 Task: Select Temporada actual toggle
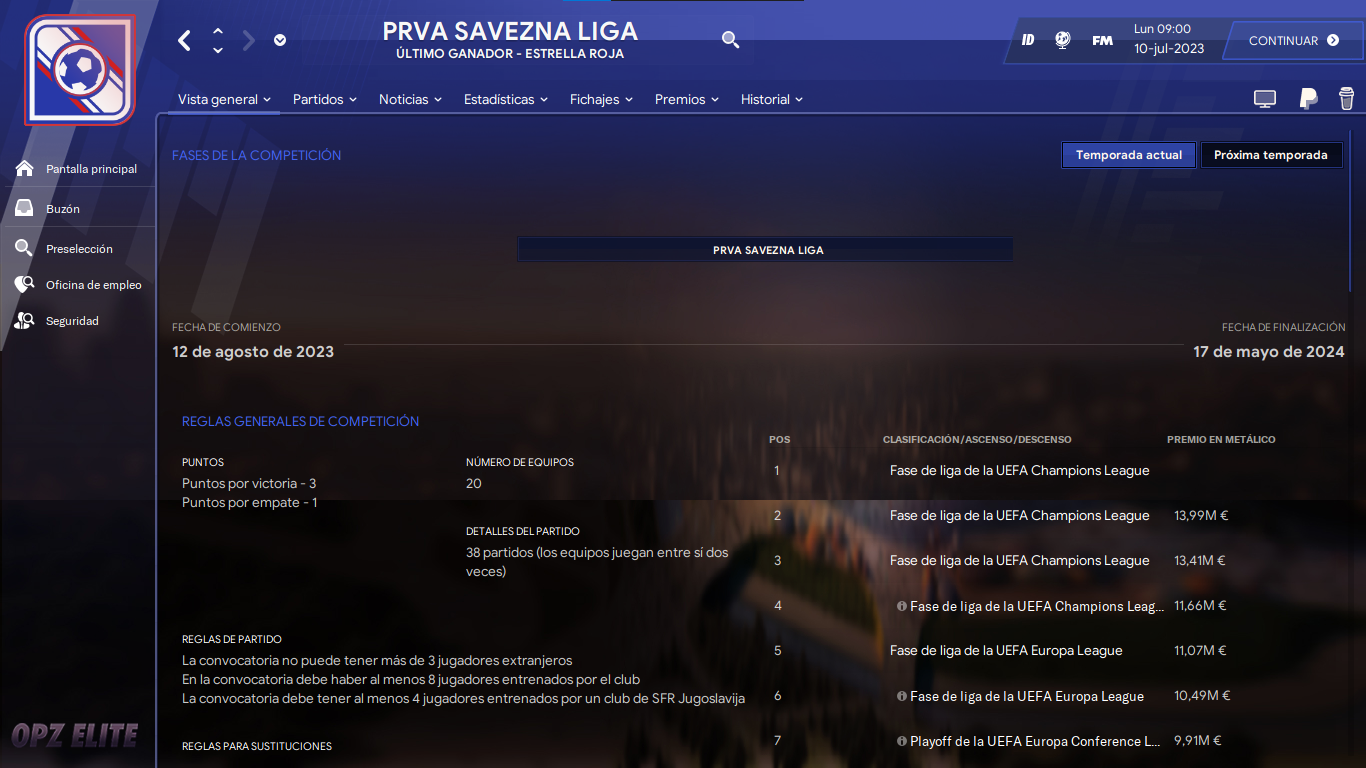pos(1129,155)
